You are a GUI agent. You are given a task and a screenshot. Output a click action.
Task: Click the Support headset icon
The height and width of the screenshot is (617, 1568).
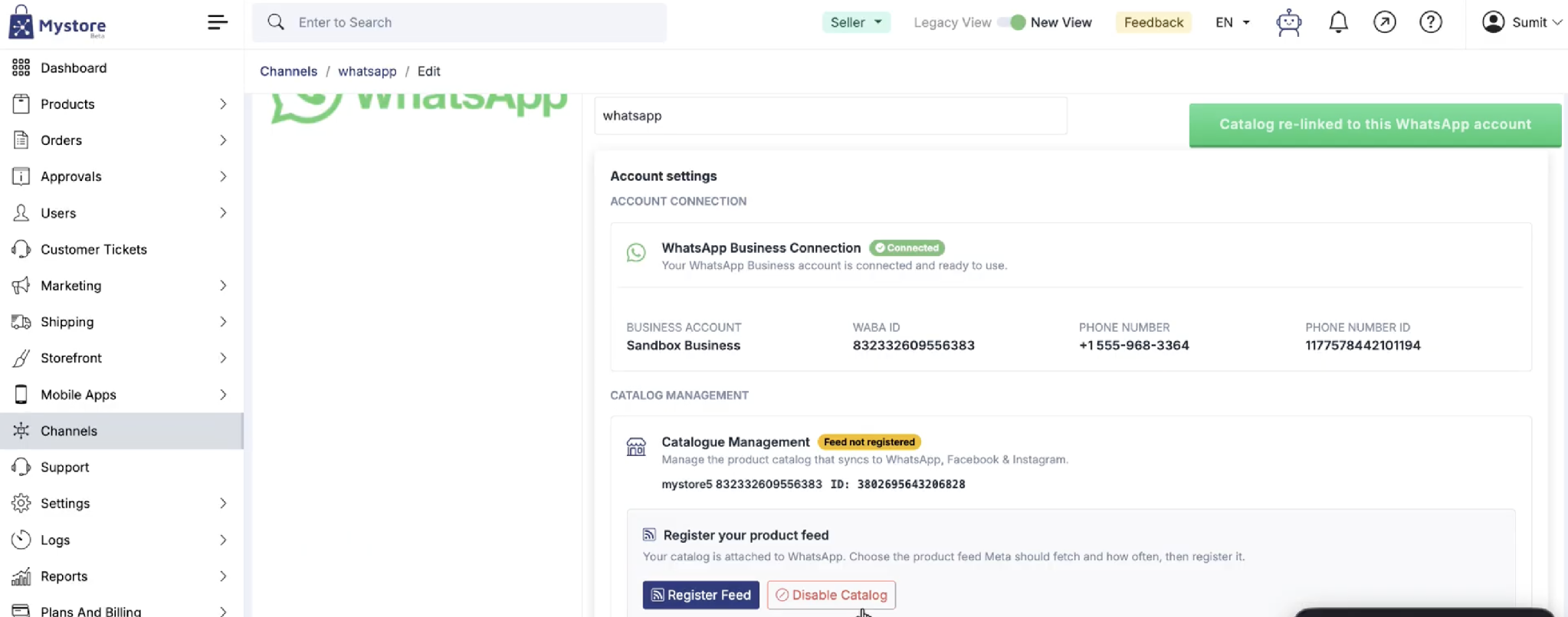click(21, 467)
